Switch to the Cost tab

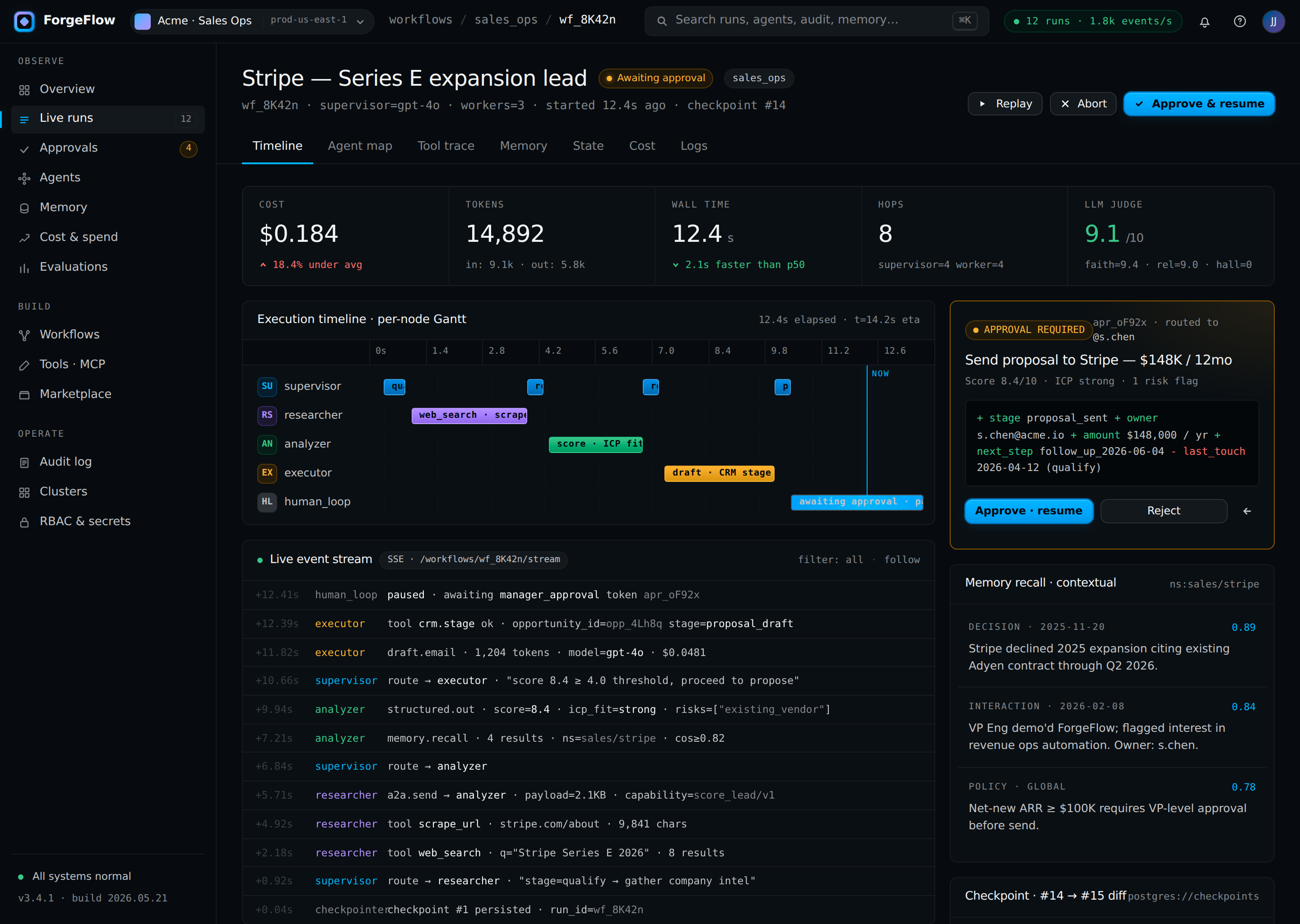click(642, 146)
